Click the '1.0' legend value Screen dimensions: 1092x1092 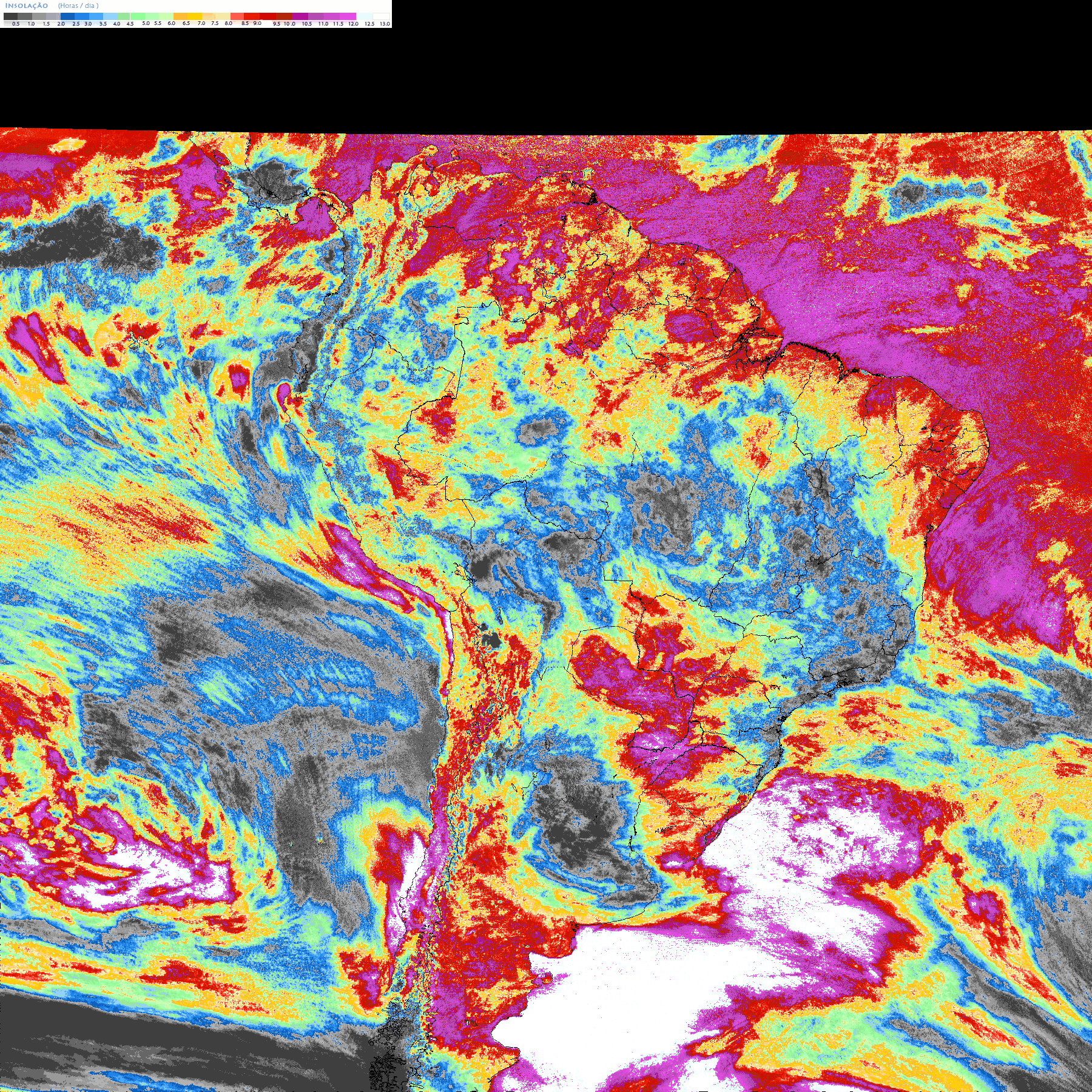31,24
